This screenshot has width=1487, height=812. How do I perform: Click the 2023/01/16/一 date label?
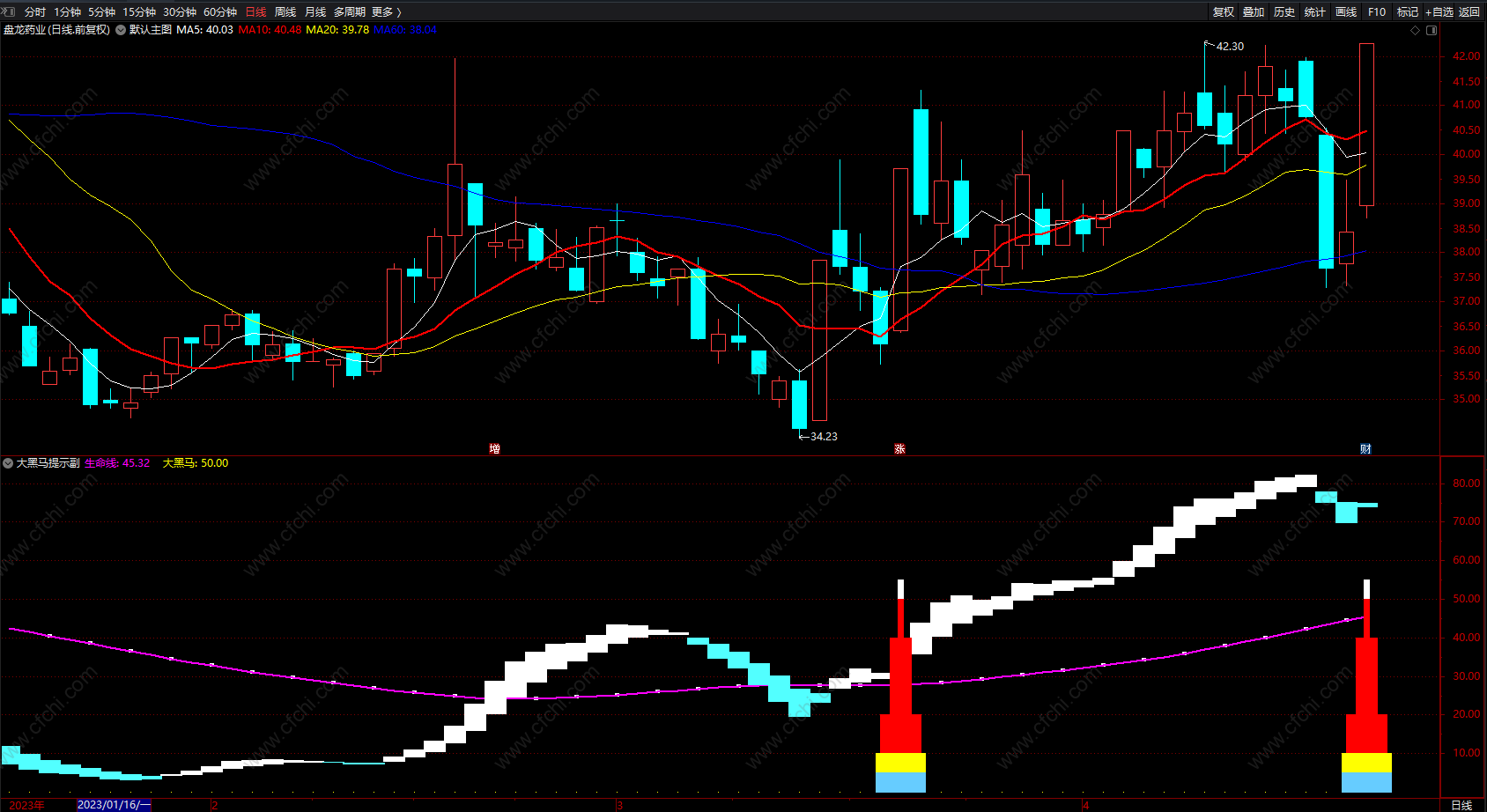click(114, 805)
